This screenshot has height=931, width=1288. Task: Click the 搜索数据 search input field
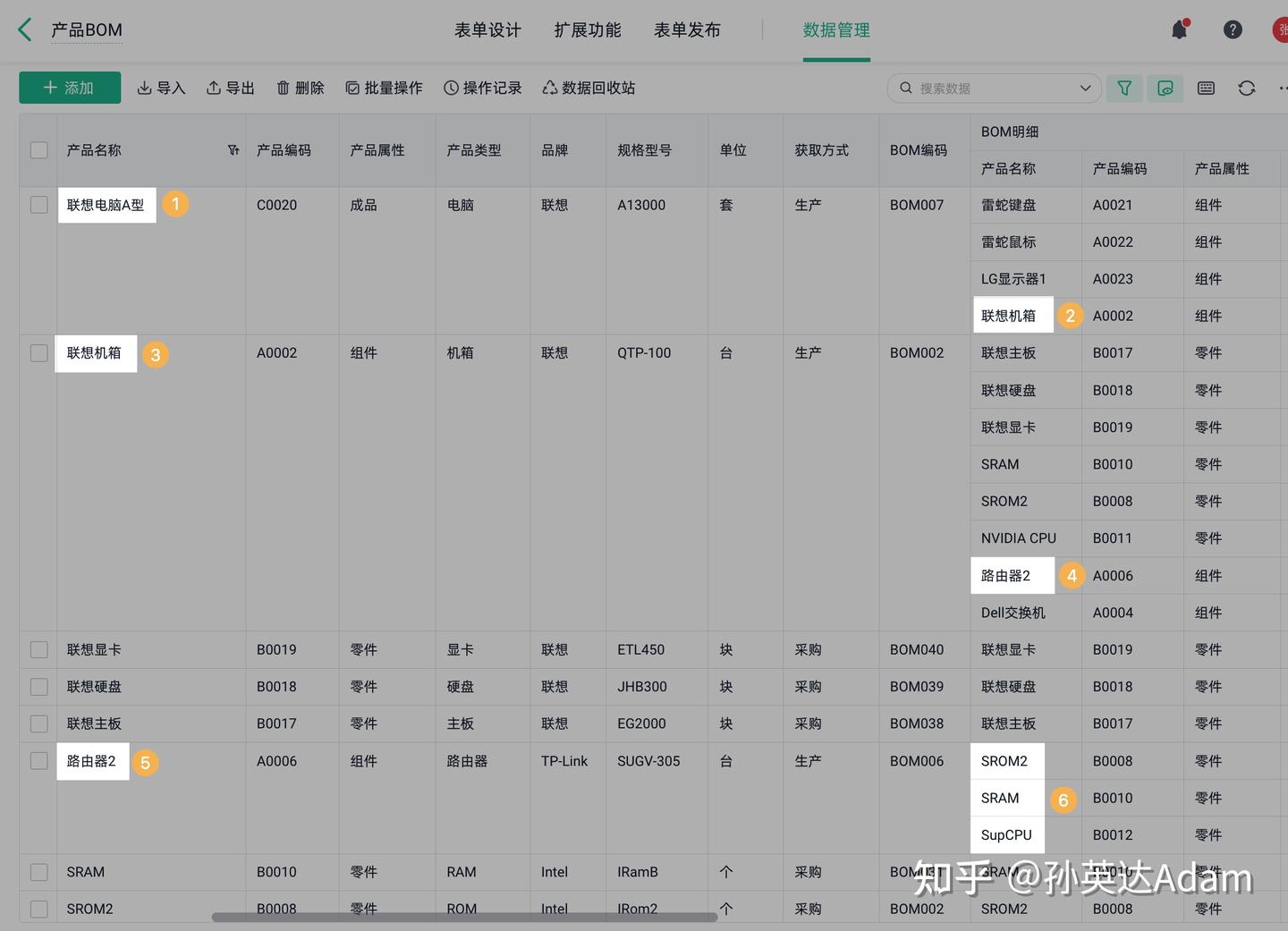click(x=975, y=88)
